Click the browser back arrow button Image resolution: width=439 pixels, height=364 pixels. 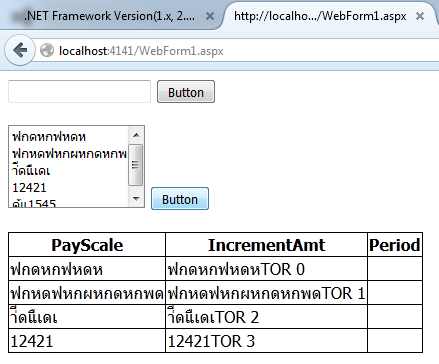pos(20,50)
